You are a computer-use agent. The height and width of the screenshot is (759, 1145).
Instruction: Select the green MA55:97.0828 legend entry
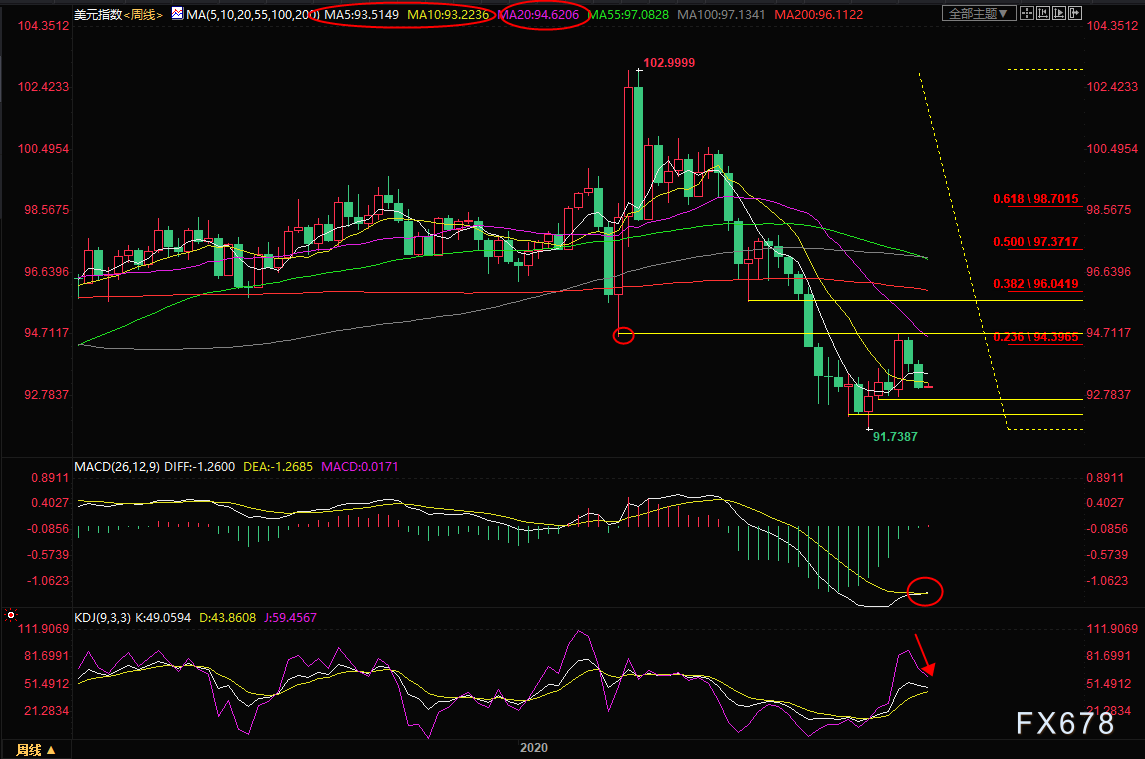630,14
